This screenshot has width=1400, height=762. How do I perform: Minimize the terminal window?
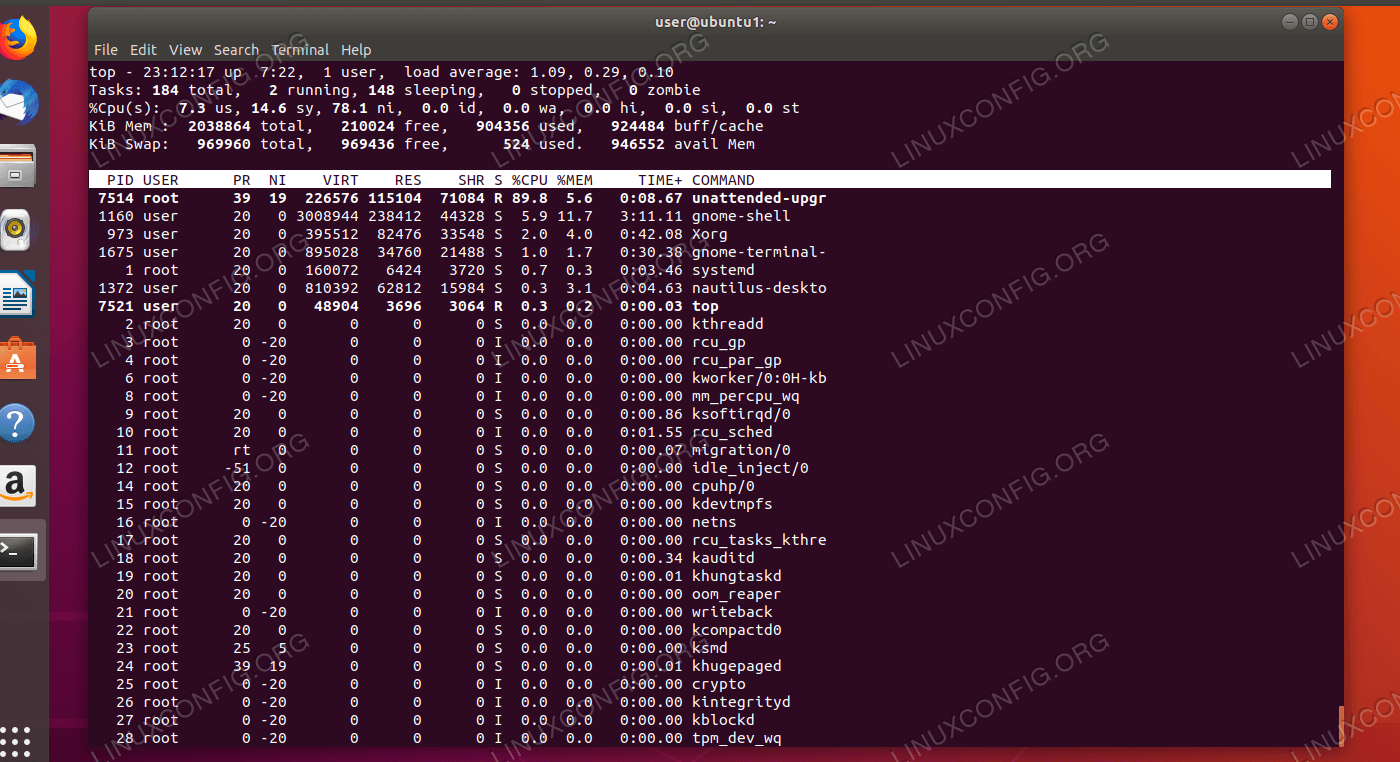(1290, 21)
